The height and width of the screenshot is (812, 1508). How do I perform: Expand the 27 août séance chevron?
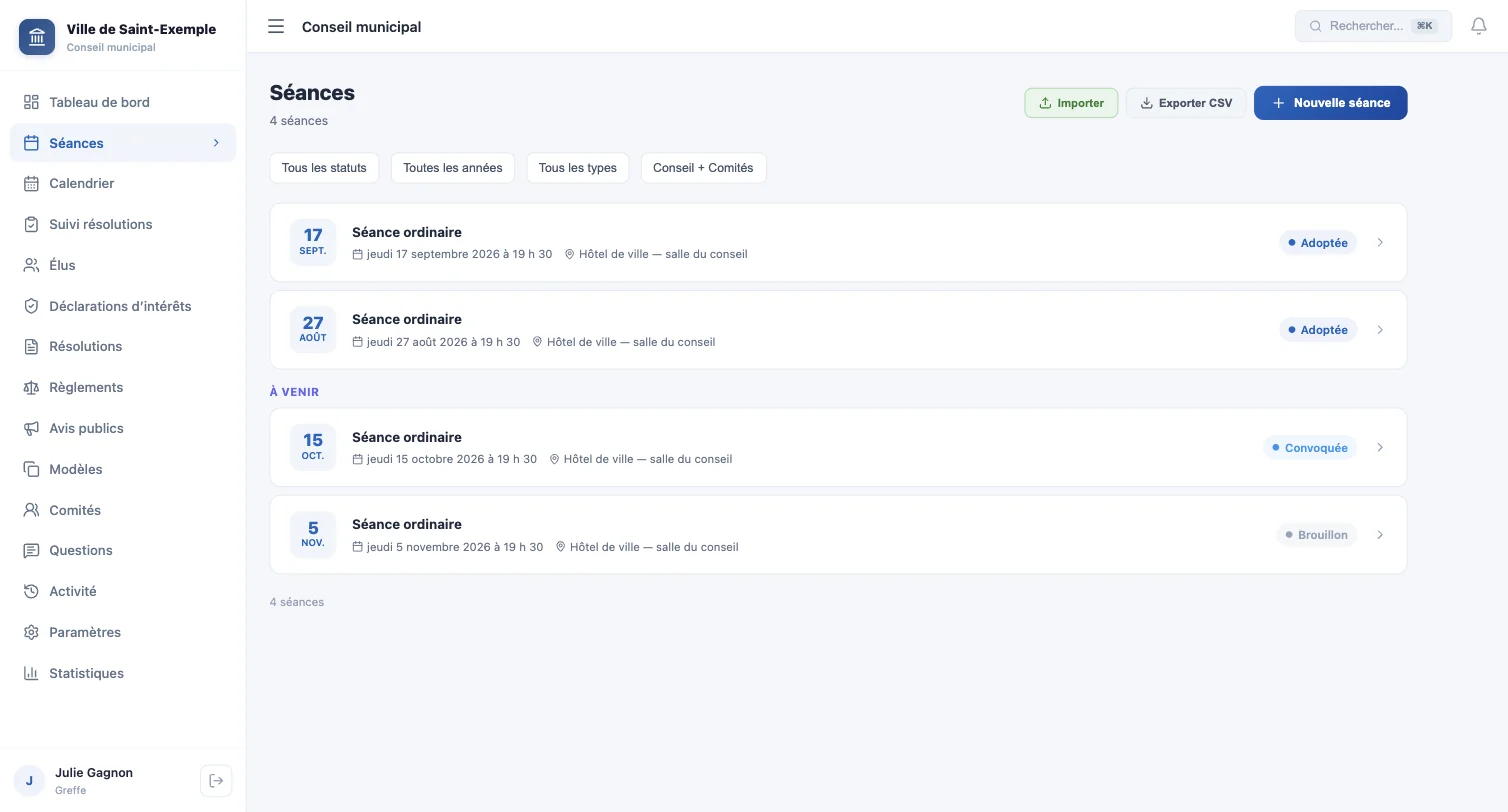[1380, 330]
